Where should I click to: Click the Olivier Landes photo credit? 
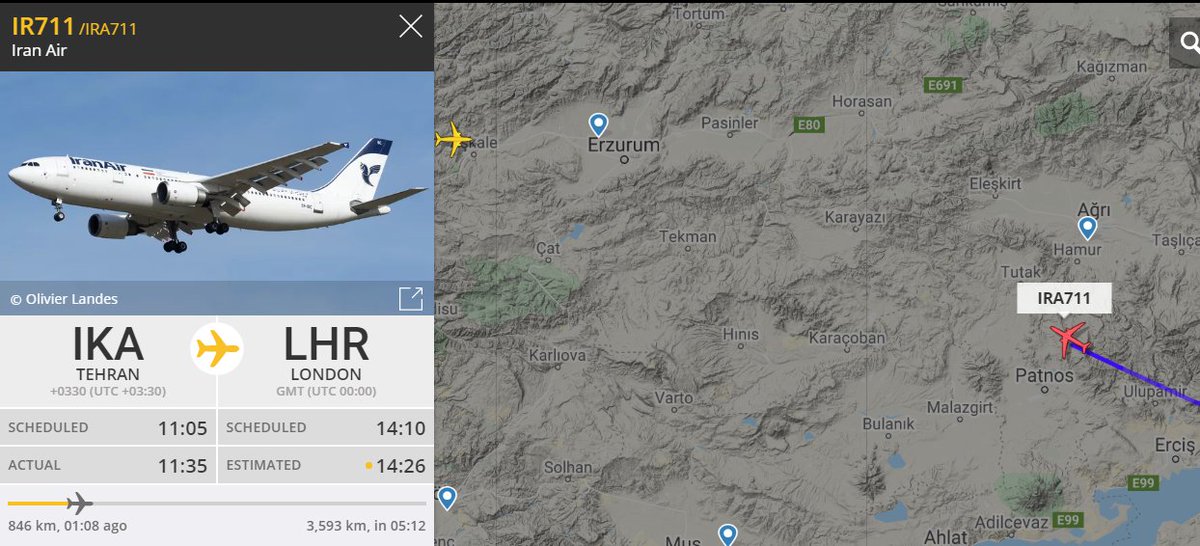tap(64, 298)
